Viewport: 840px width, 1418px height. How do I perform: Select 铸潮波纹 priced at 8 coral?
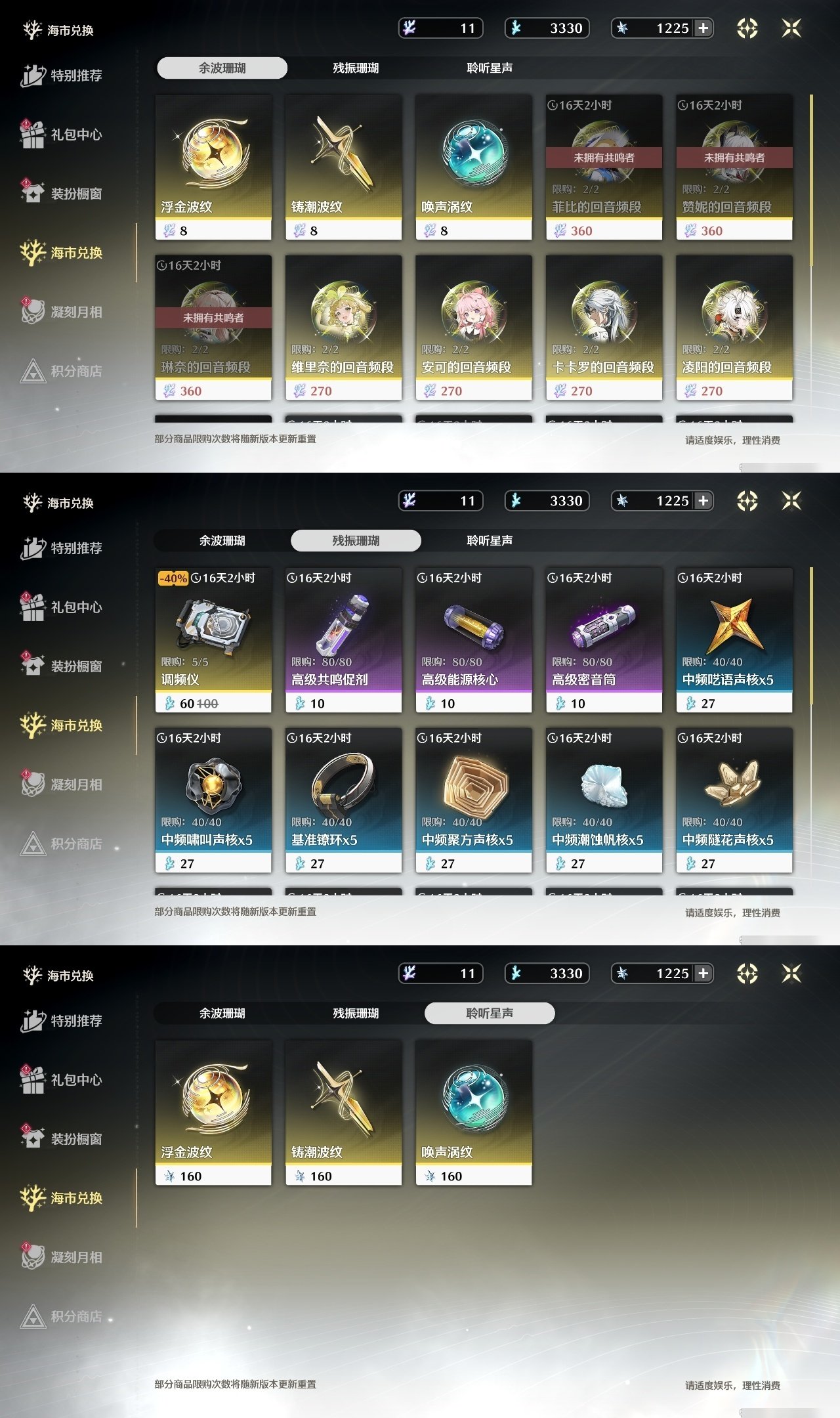(343, 167)
